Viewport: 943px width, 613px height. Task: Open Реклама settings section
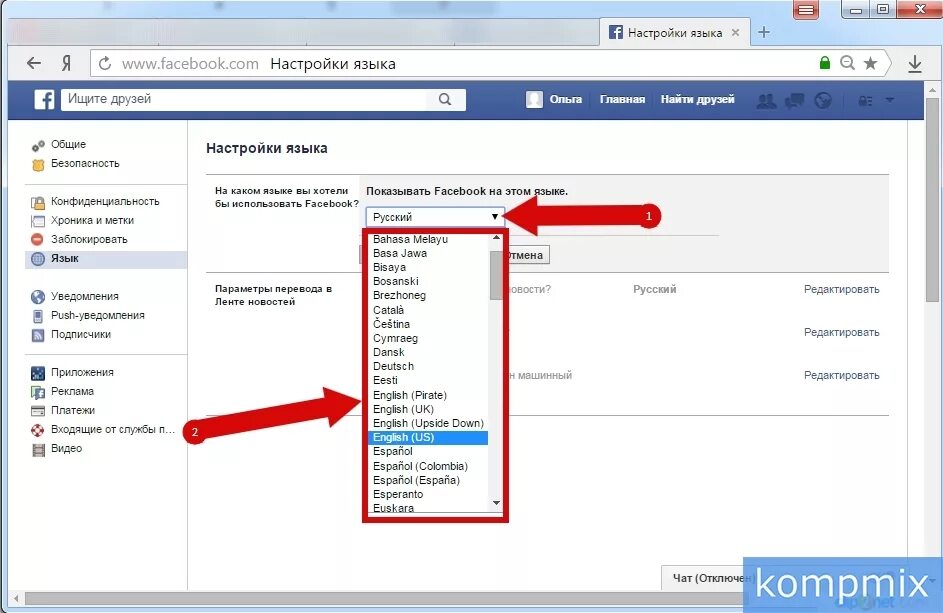72,392
